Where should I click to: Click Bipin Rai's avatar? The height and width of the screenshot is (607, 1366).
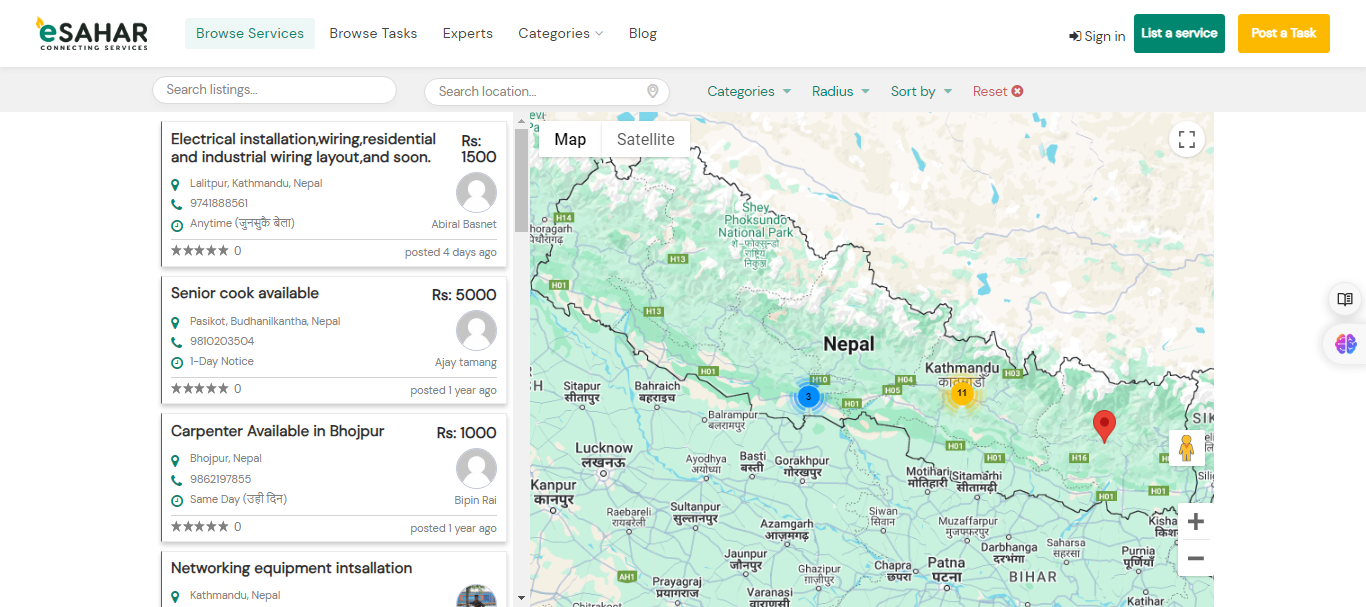point(476,469)
